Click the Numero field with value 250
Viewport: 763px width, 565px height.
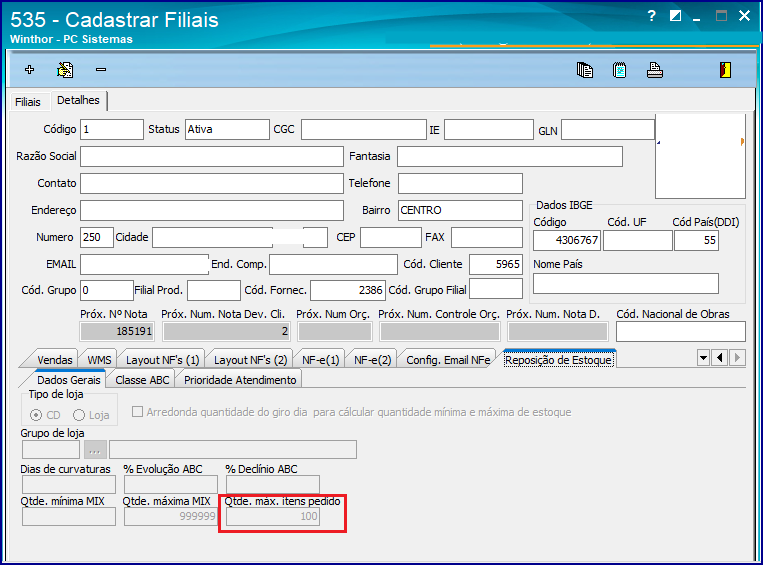[x=97, y=237]
